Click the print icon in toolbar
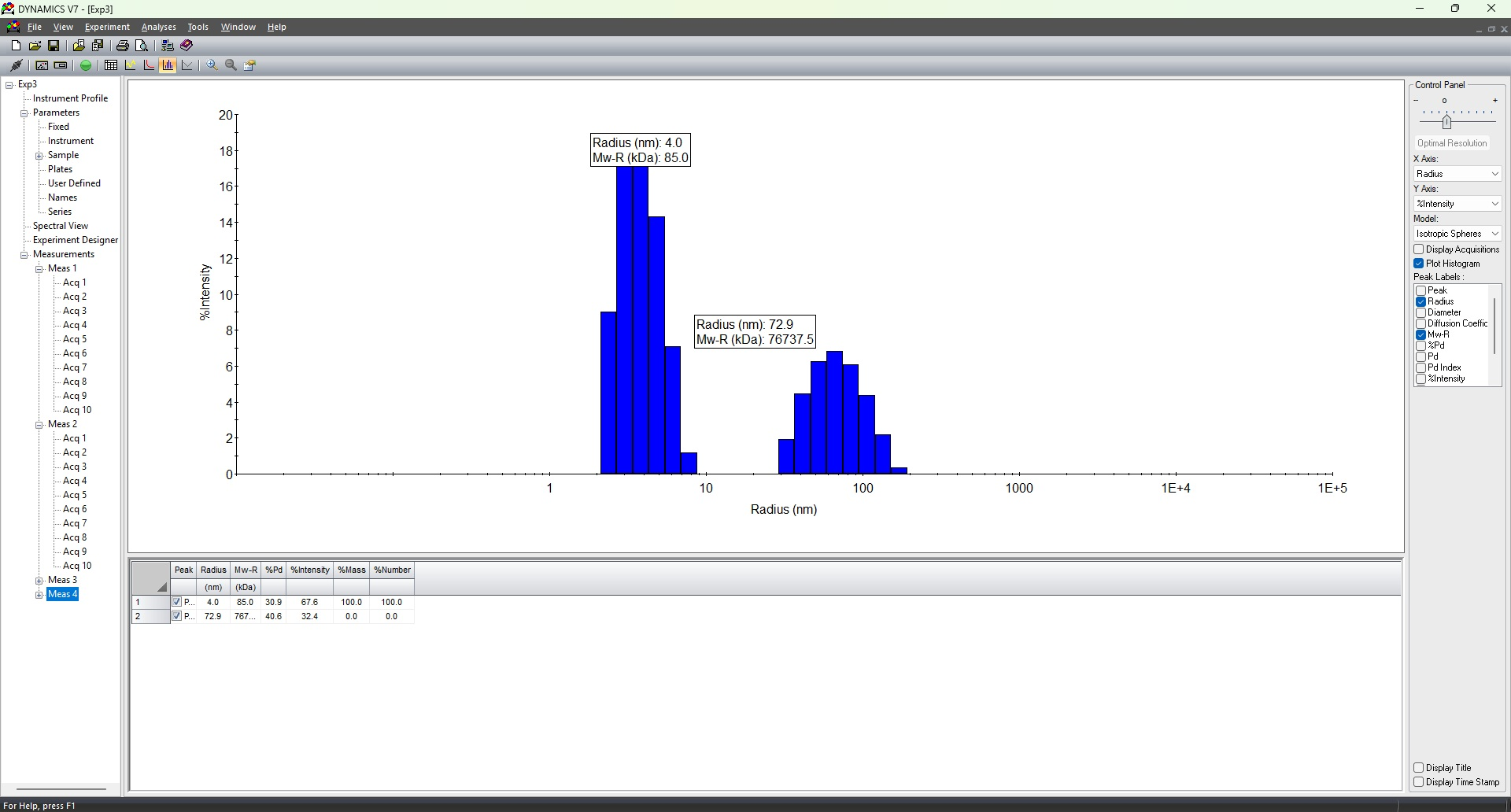 pos(123,46)
